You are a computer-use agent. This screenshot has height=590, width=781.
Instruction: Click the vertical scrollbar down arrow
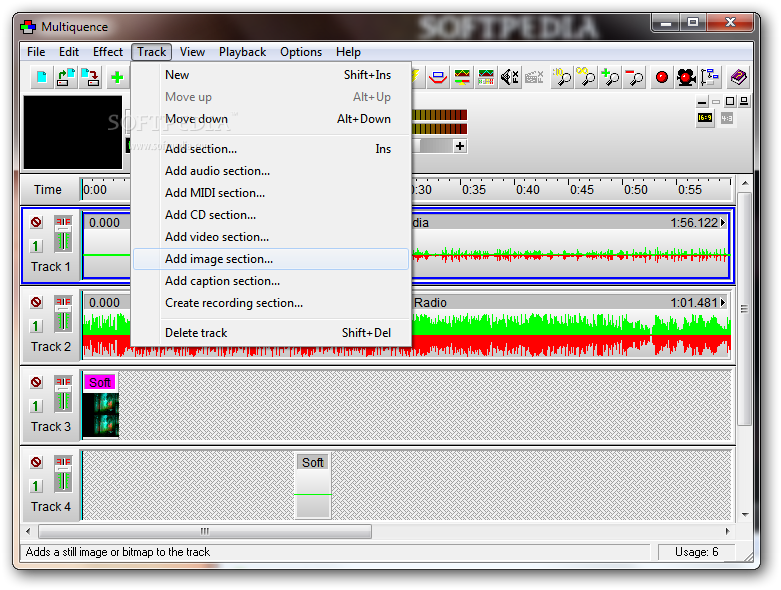(x=745, y=514)
